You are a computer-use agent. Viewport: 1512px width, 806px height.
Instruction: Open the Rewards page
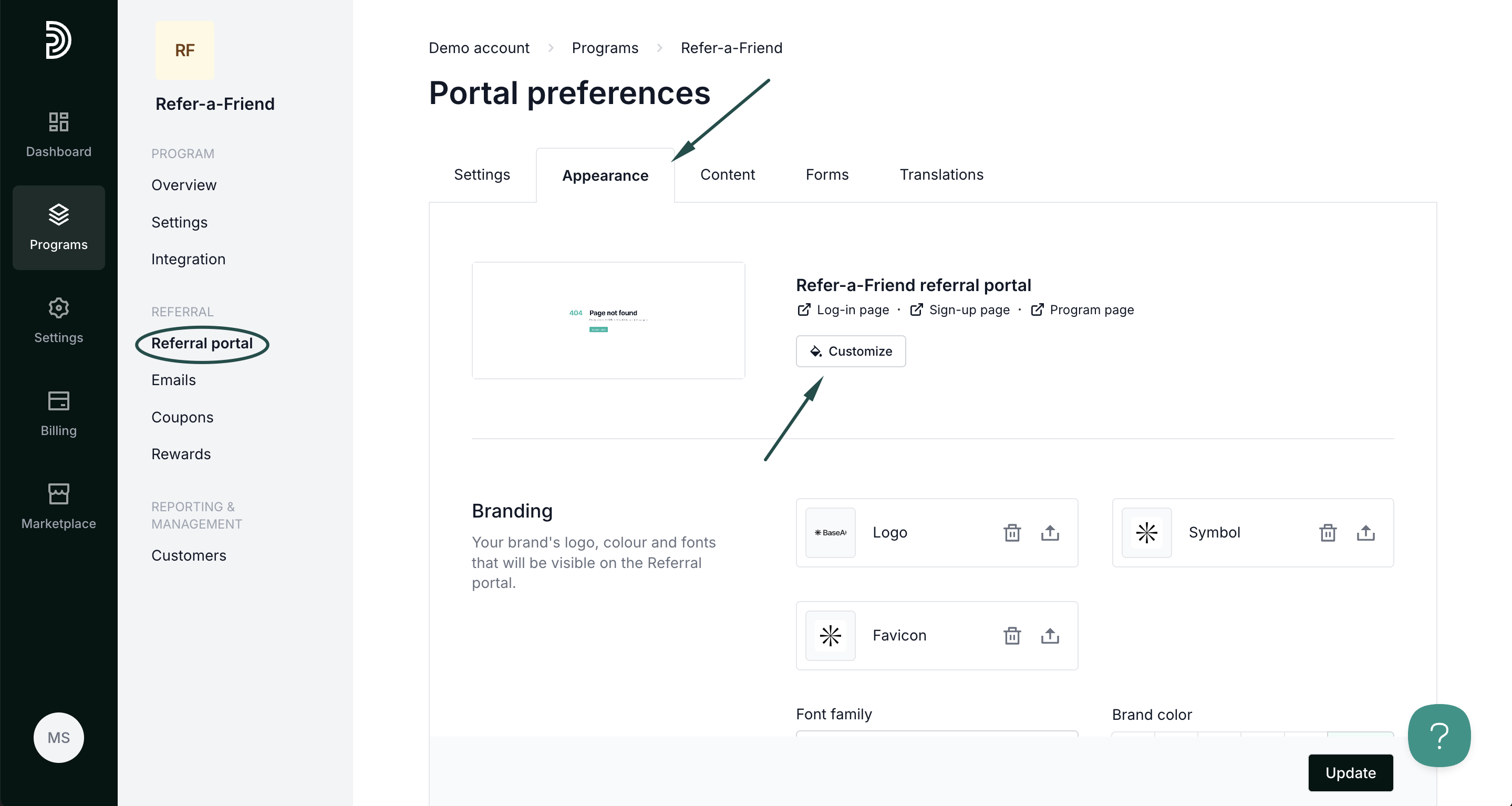pos(181,454)
